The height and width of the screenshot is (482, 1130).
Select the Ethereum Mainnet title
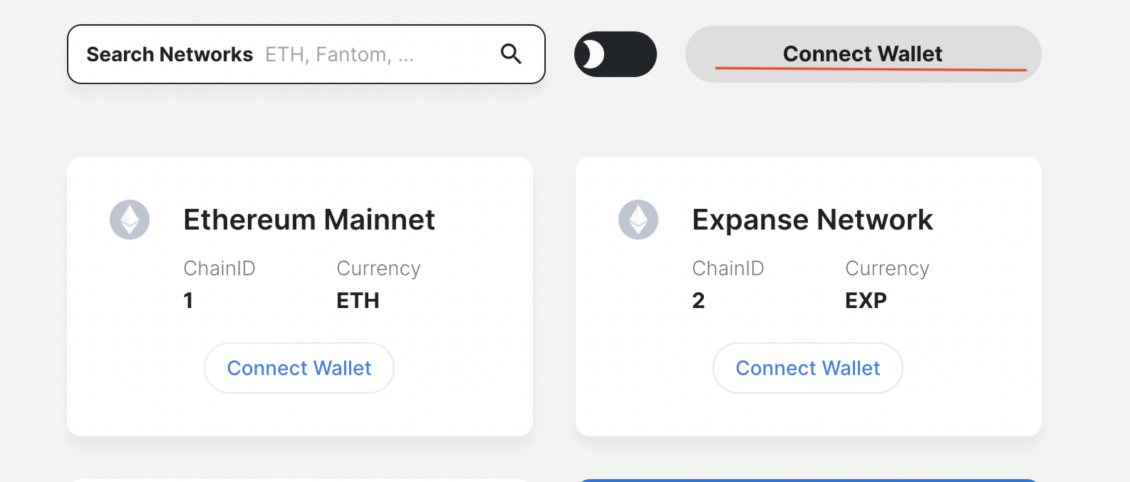309,219
